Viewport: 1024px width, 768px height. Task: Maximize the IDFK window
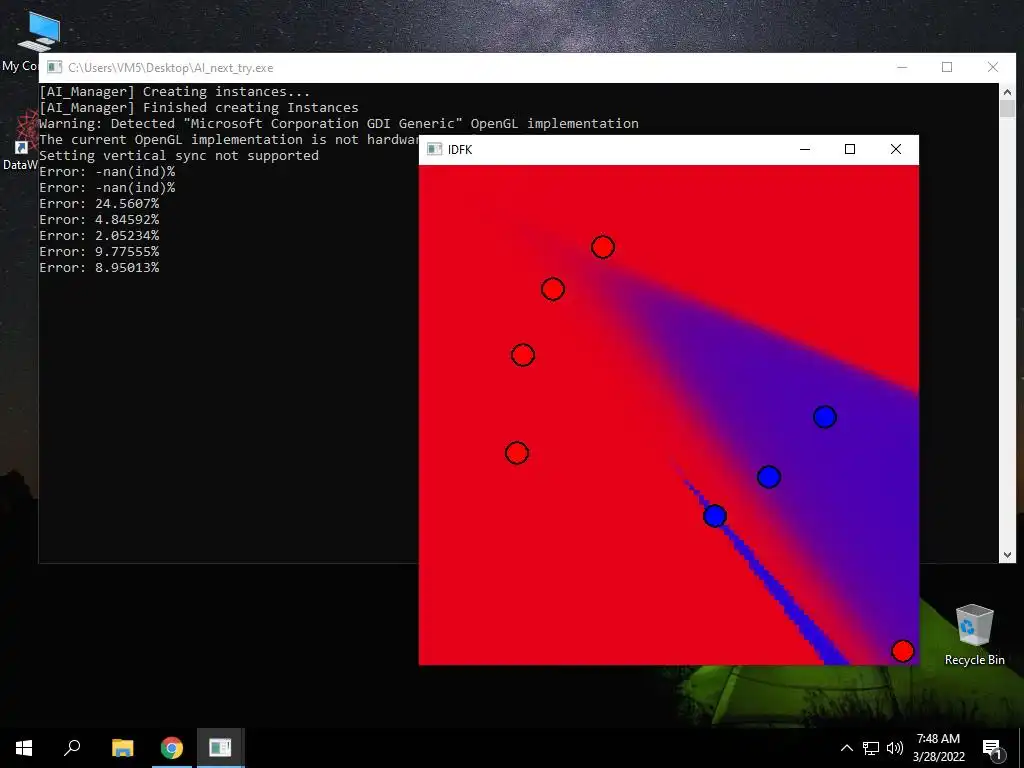coord(850,150)
